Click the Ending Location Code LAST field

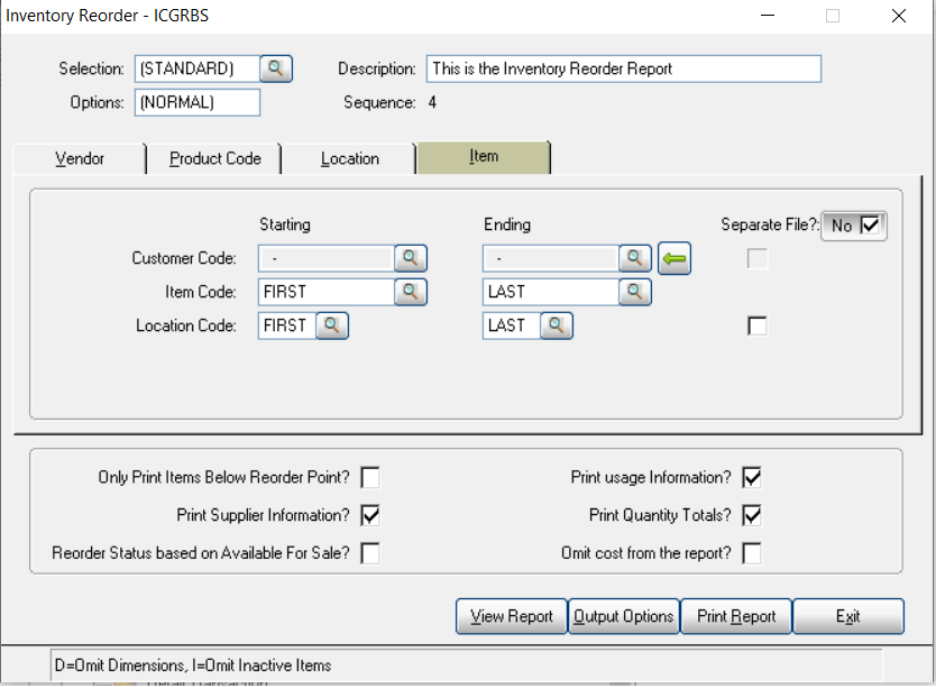512,325
